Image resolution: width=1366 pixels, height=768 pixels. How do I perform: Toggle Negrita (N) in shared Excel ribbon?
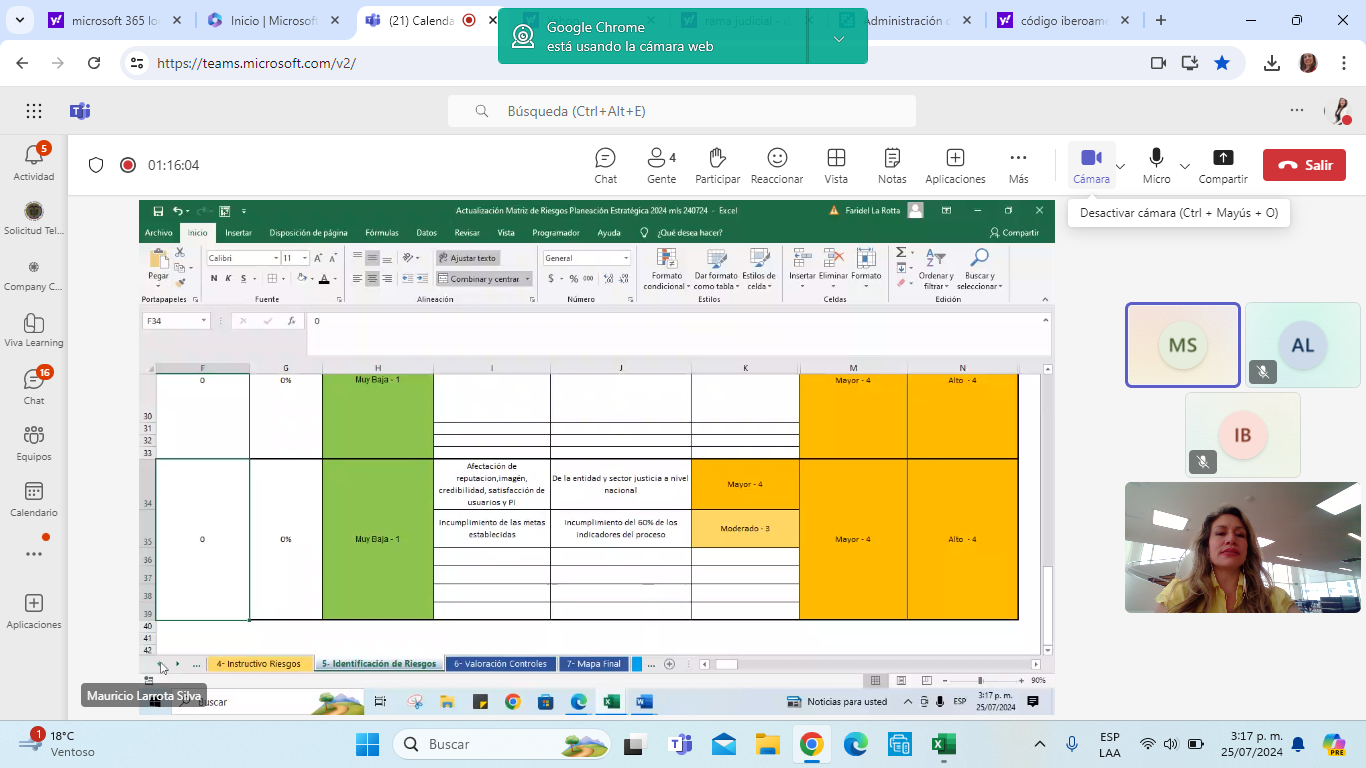click(x=215, y=279)
